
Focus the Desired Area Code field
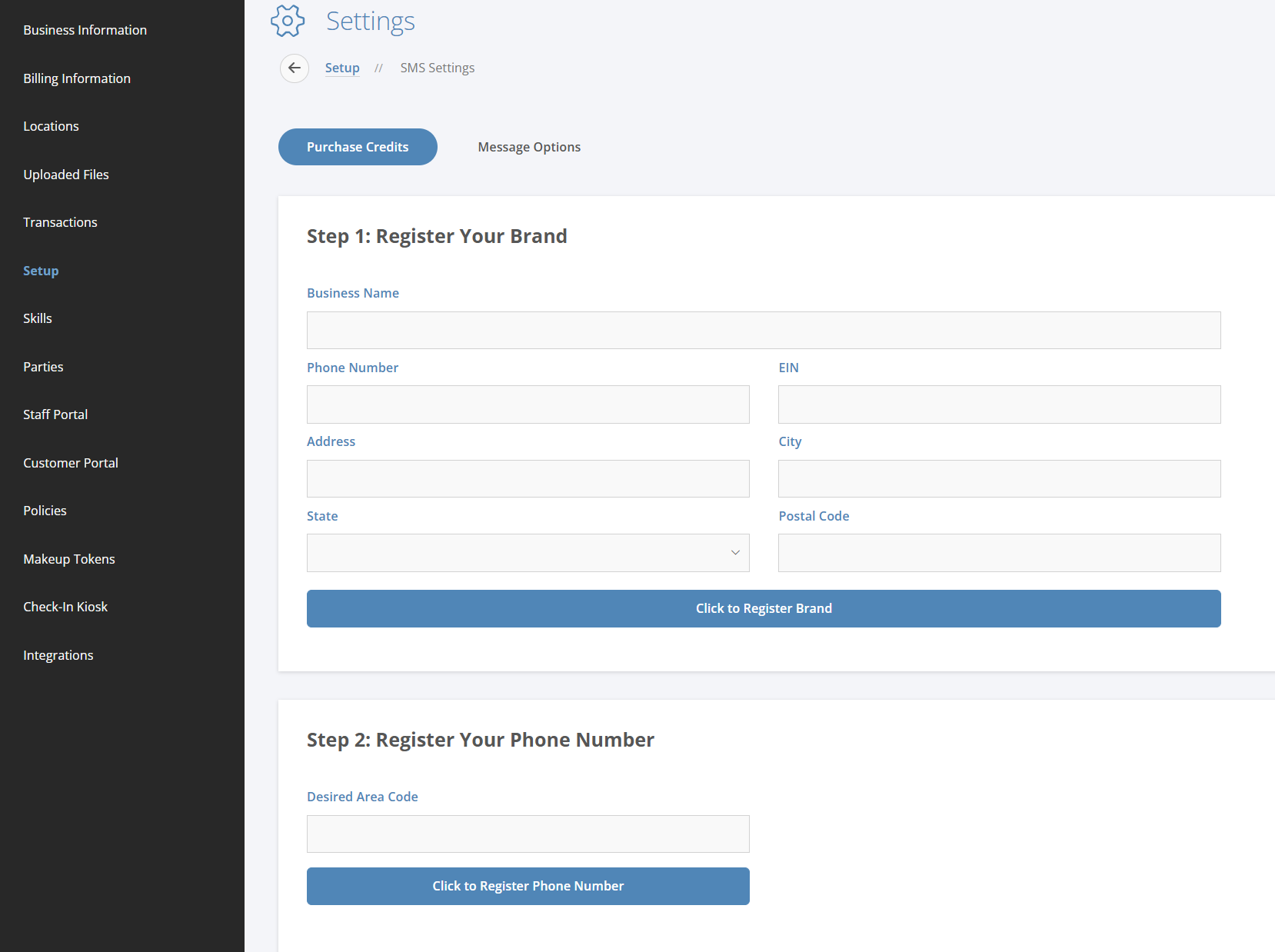528,834
